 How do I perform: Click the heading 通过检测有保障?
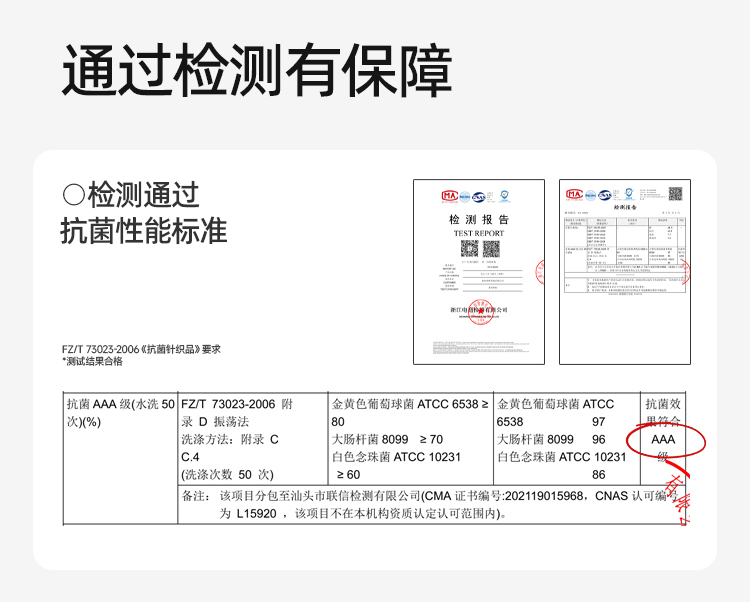tap(257, 71)
